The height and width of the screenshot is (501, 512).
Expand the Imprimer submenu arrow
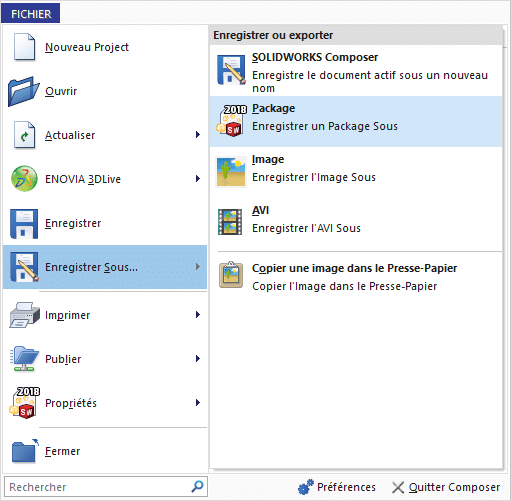tap(198, 315)
